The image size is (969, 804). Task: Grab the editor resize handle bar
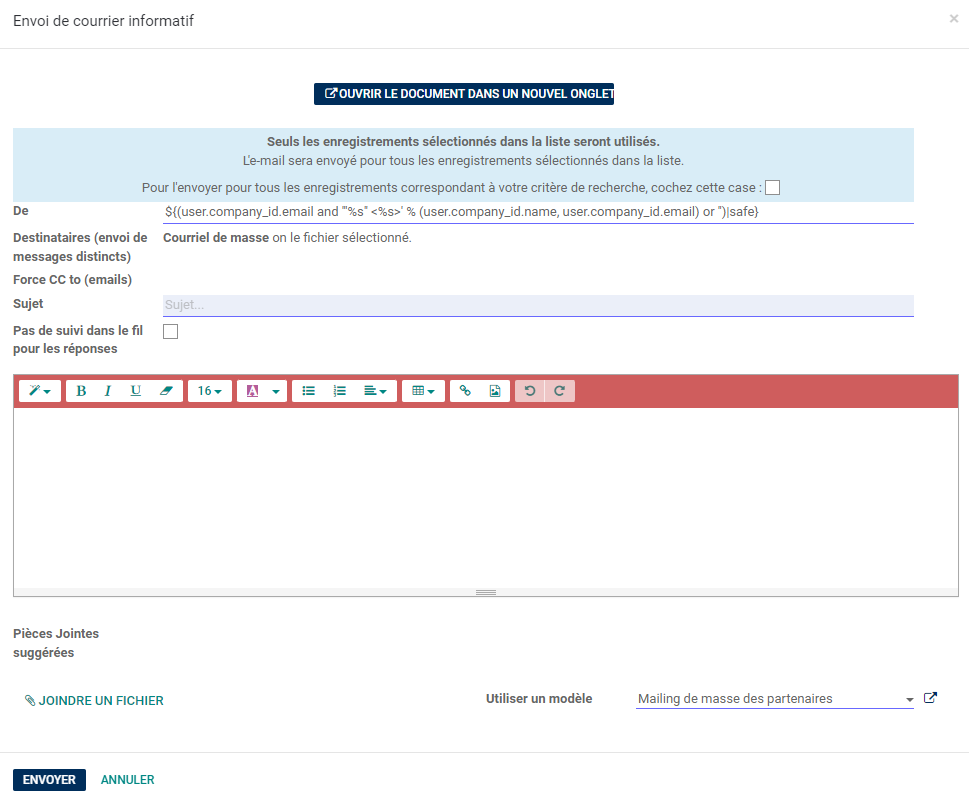pos(486,592)
